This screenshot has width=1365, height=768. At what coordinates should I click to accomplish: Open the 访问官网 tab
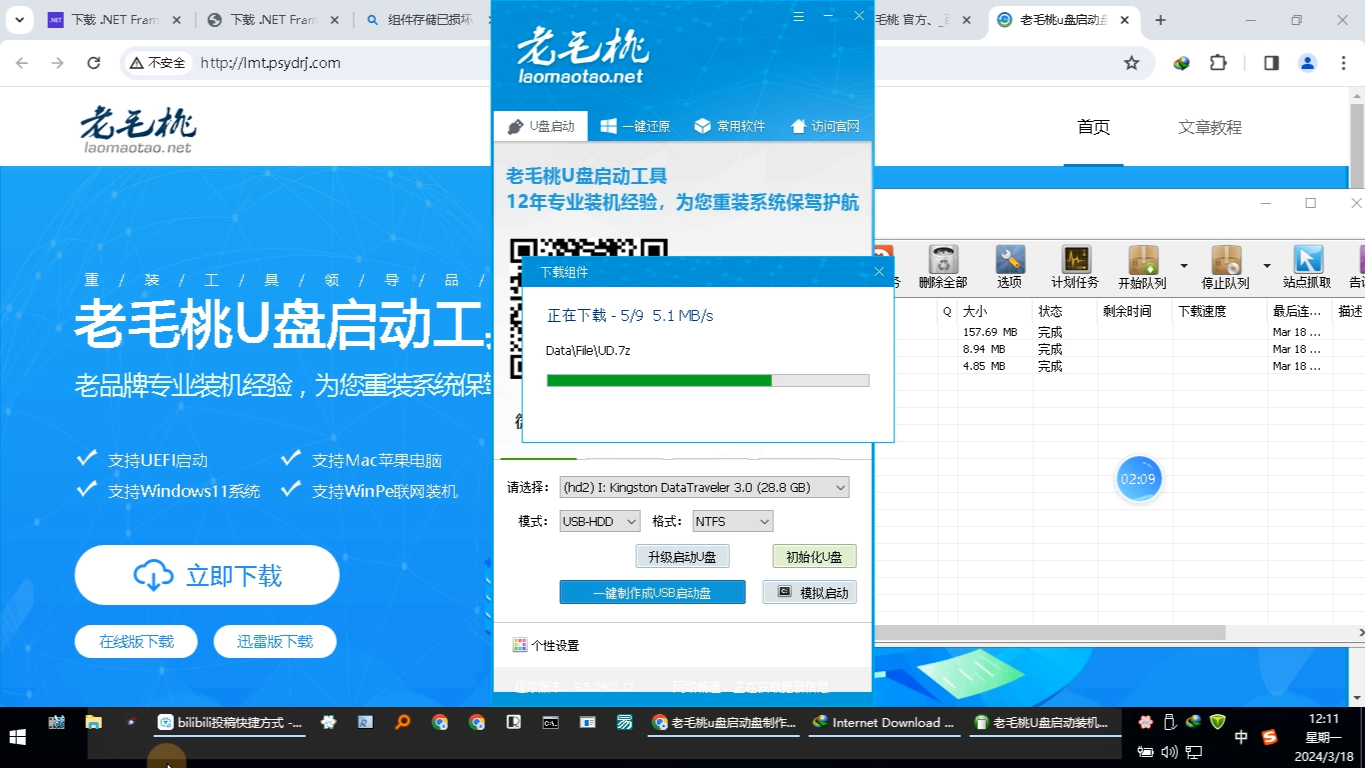pos(825,126)
